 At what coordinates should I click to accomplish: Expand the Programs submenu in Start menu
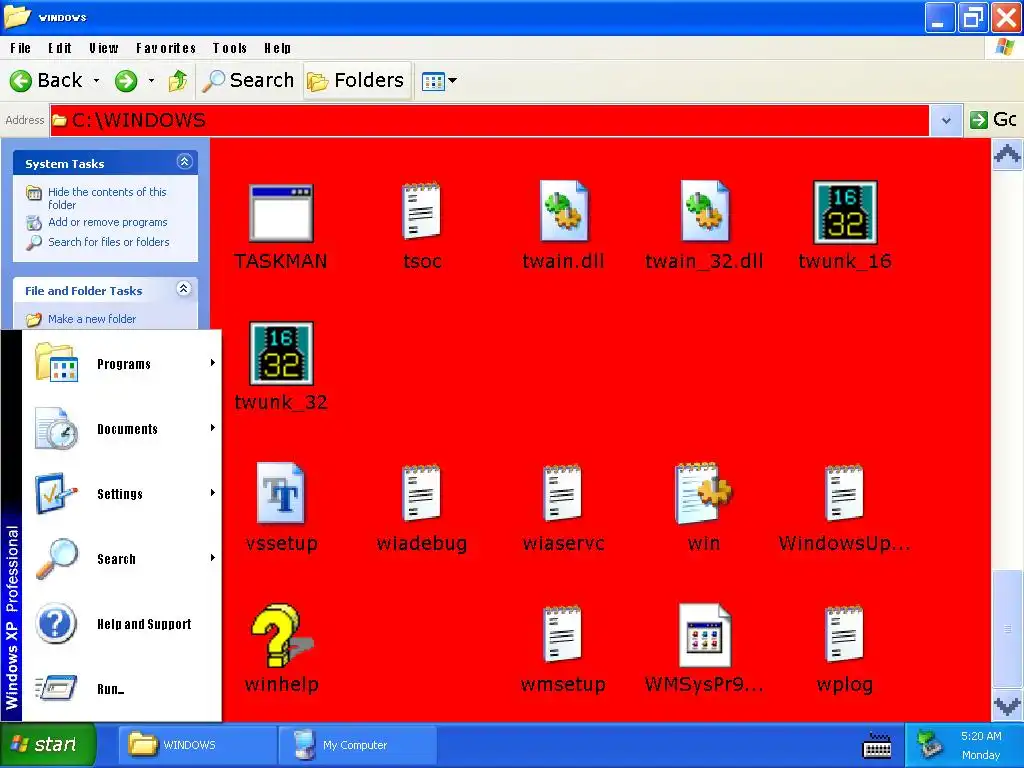(x=122, y=364)
